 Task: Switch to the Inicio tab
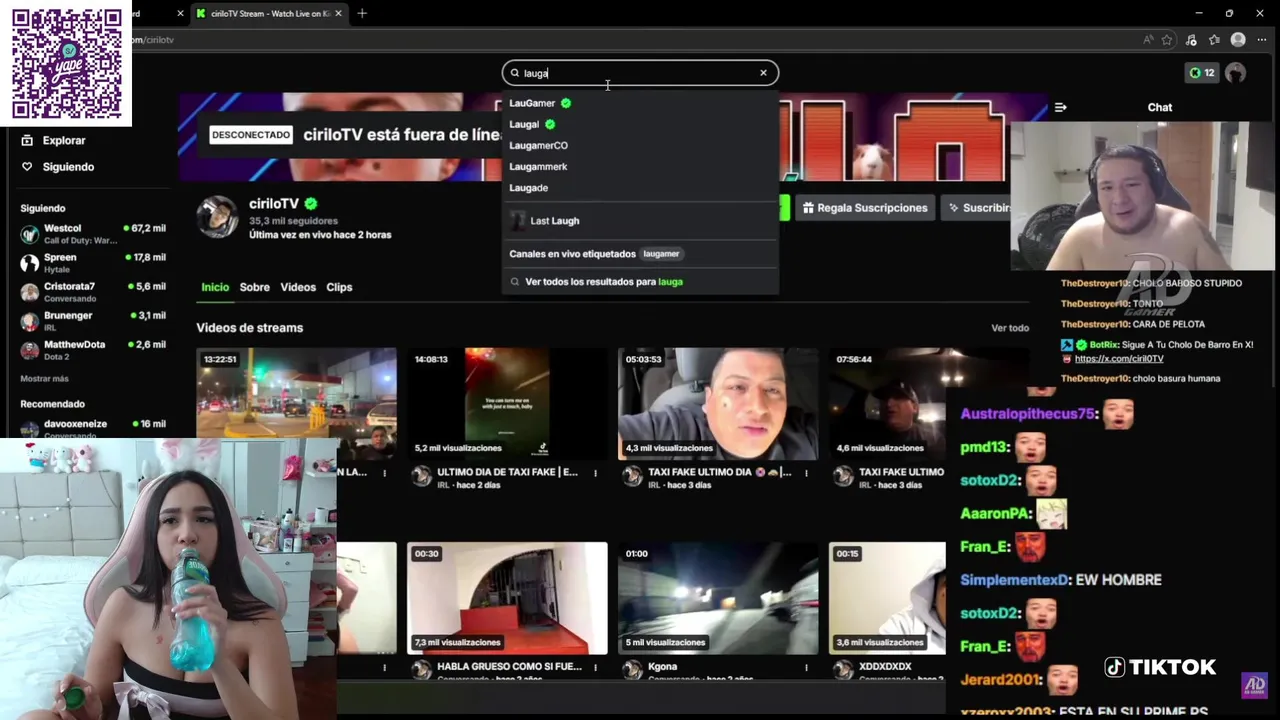click(215, 287)
